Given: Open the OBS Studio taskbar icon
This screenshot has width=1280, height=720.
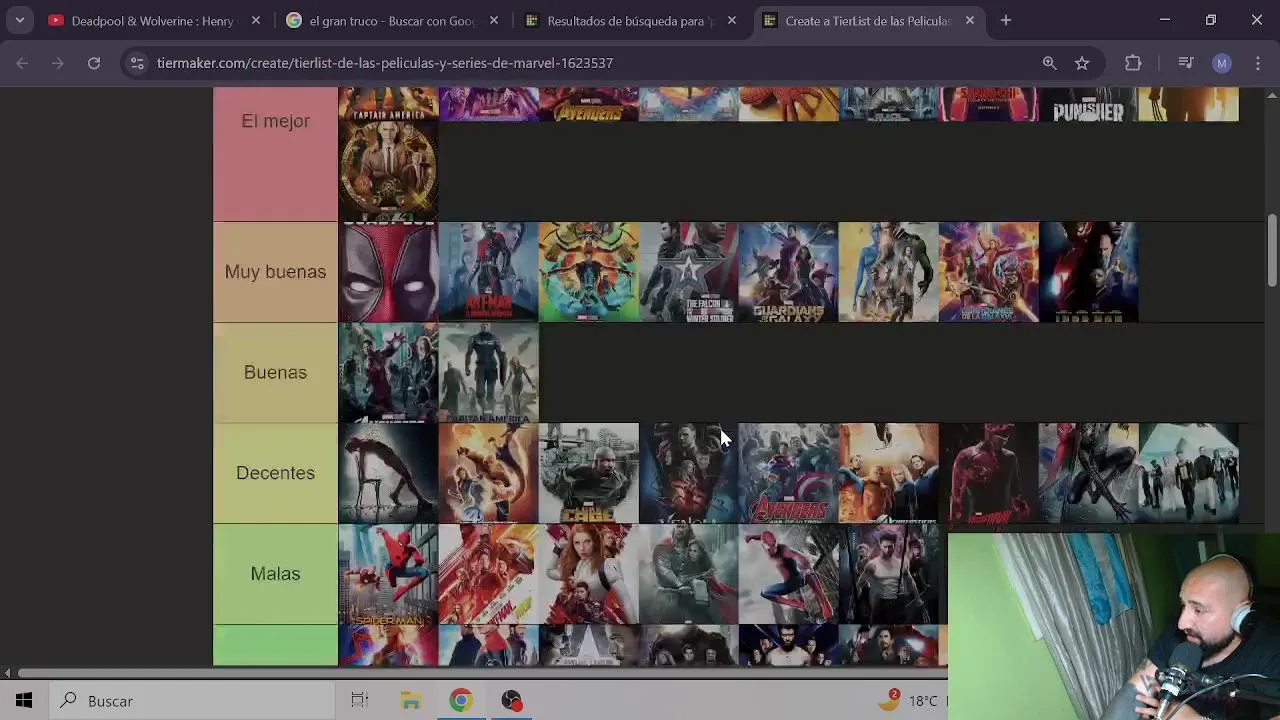Looking at the screenshot, I should [511, 701].
